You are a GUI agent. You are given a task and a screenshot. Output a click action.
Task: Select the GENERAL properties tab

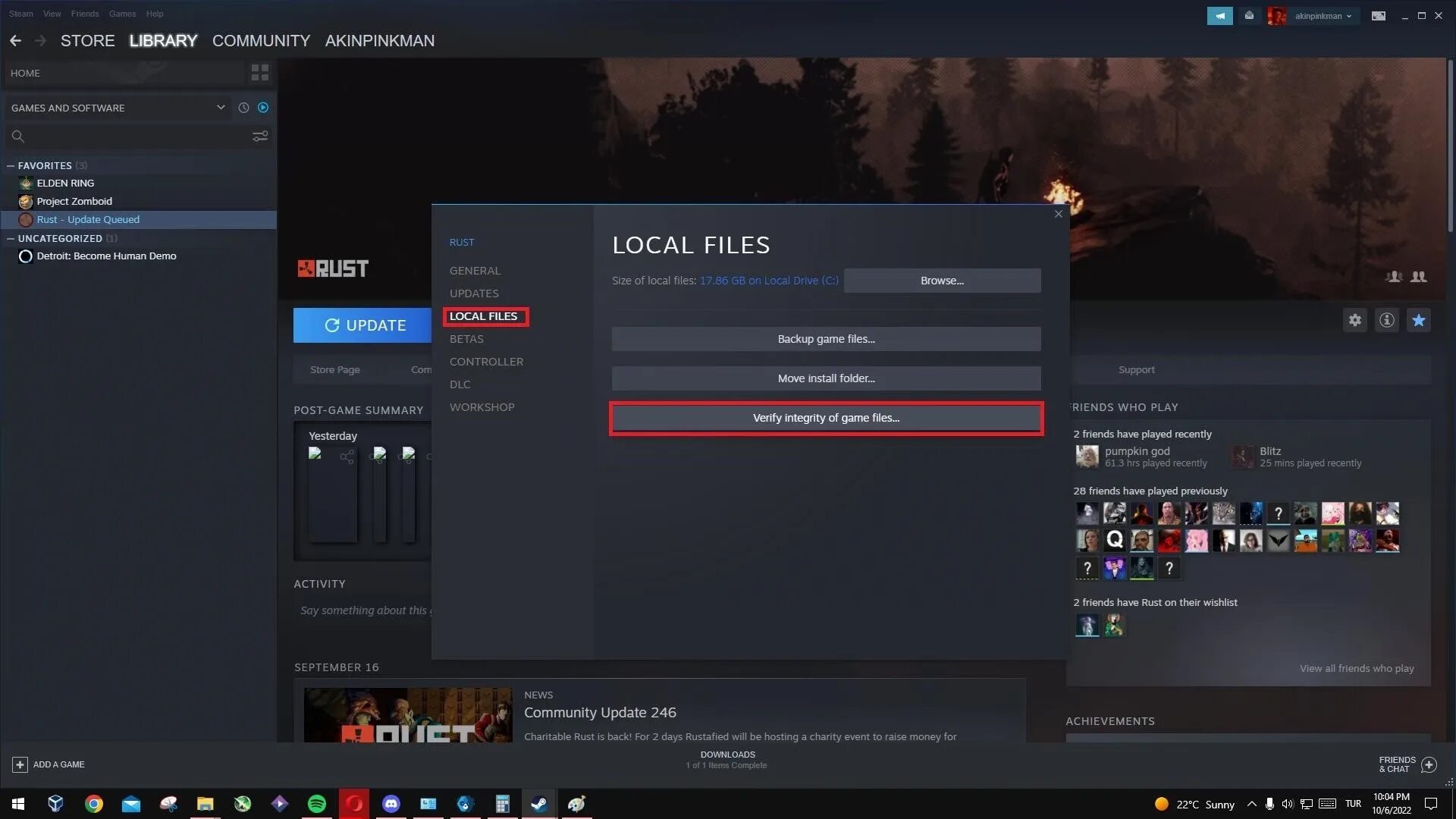click(475, 271)
